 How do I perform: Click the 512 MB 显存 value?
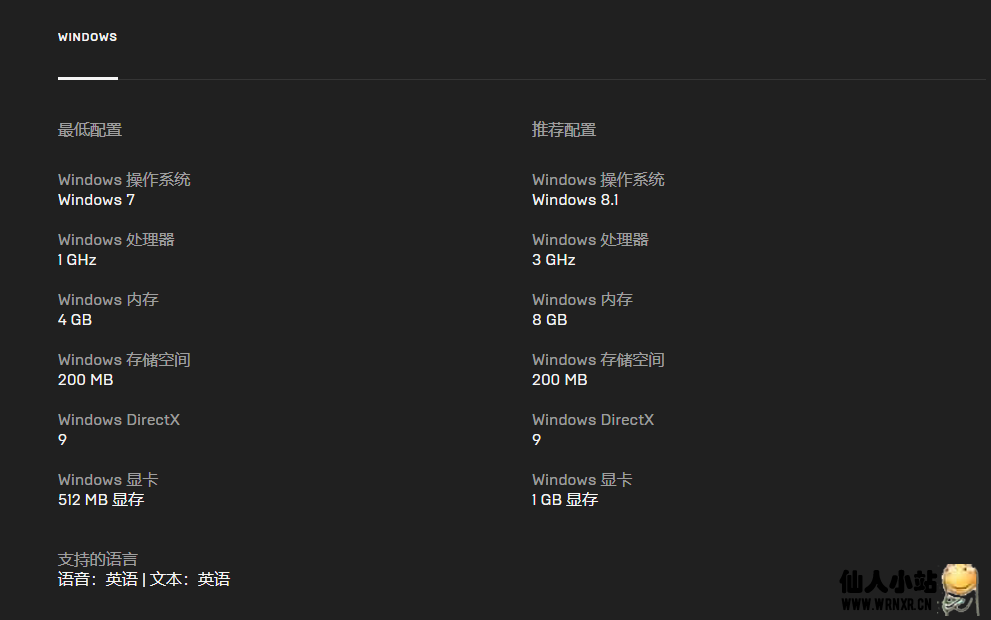point(101,500)
